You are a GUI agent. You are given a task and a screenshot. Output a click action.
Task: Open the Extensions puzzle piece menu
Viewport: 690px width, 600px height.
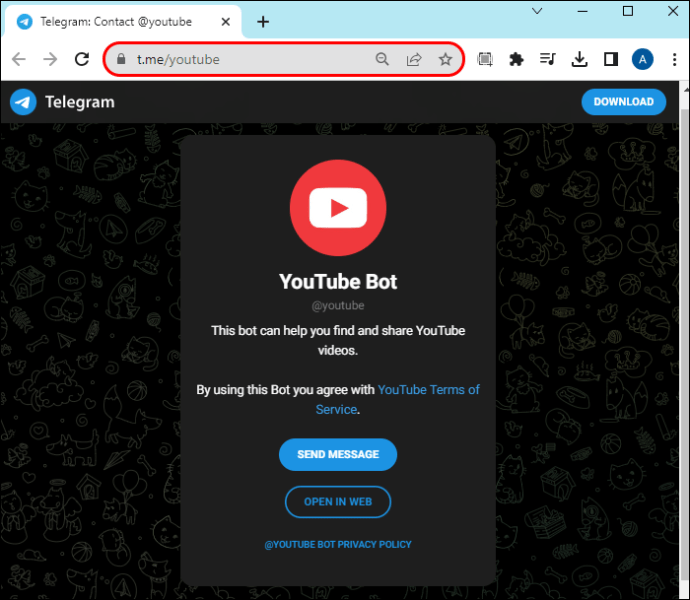[516, 60]
